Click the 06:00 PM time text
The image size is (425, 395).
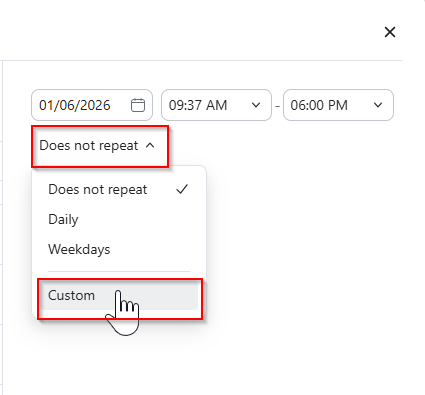click(x=319, y=105)
